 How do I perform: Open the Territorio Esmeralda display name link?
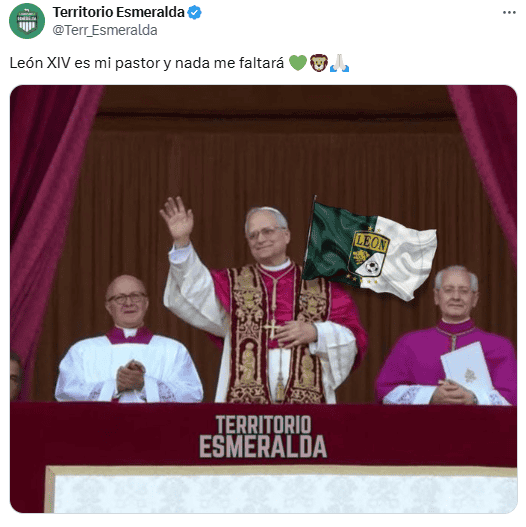point(118,12)
